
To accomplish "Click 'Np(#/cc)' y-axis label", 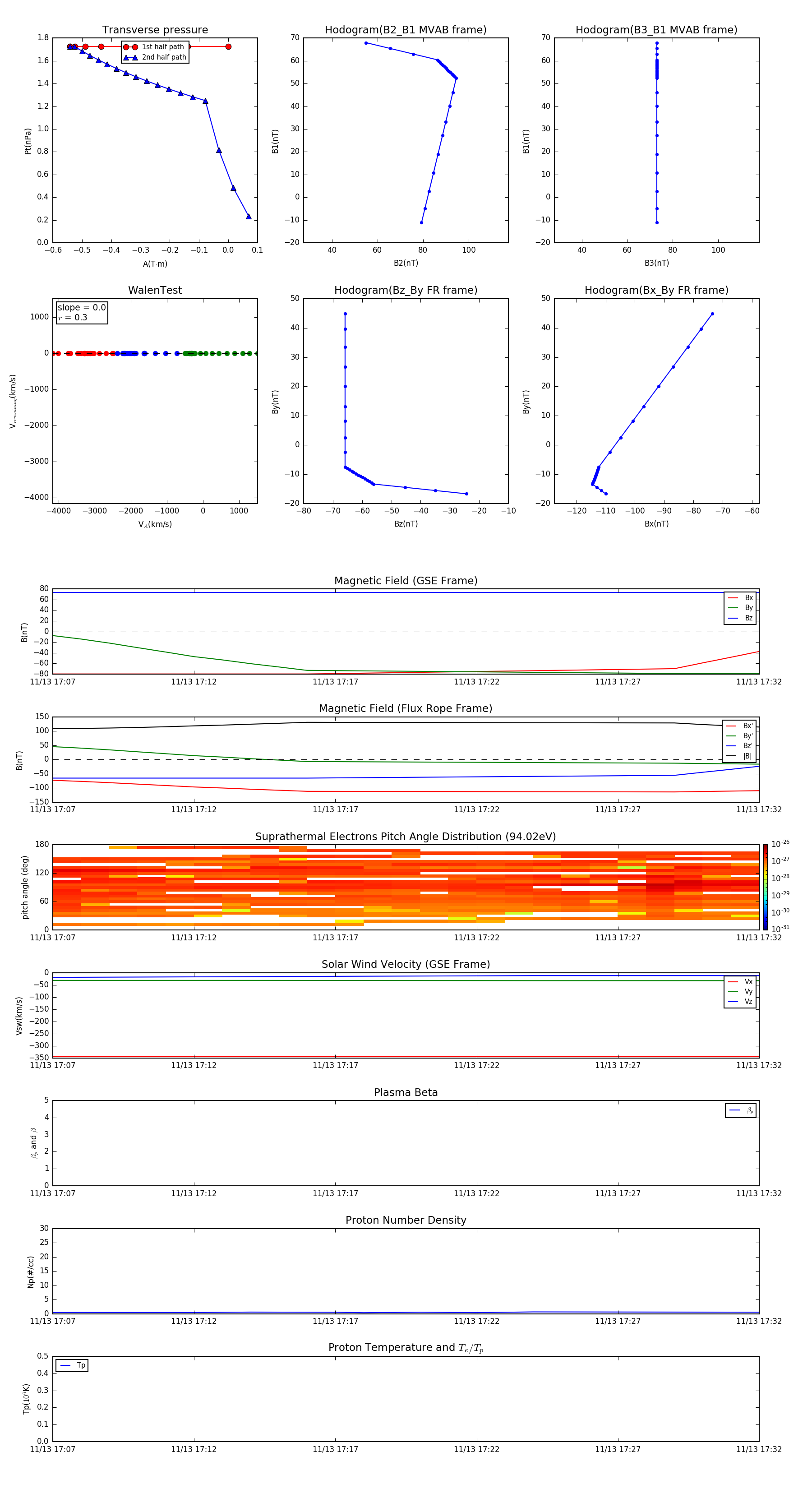I will (x=31, y=1272).
